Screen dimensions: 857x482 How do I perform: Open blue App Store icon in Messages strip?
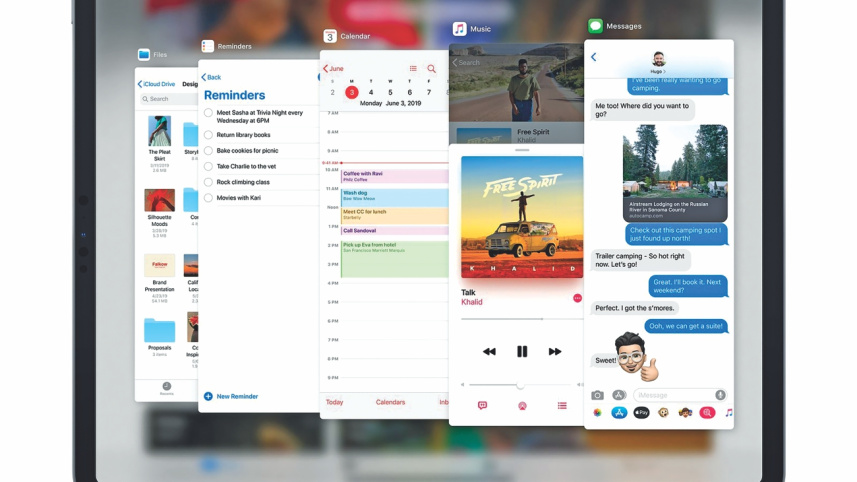[x=619, y=413]
